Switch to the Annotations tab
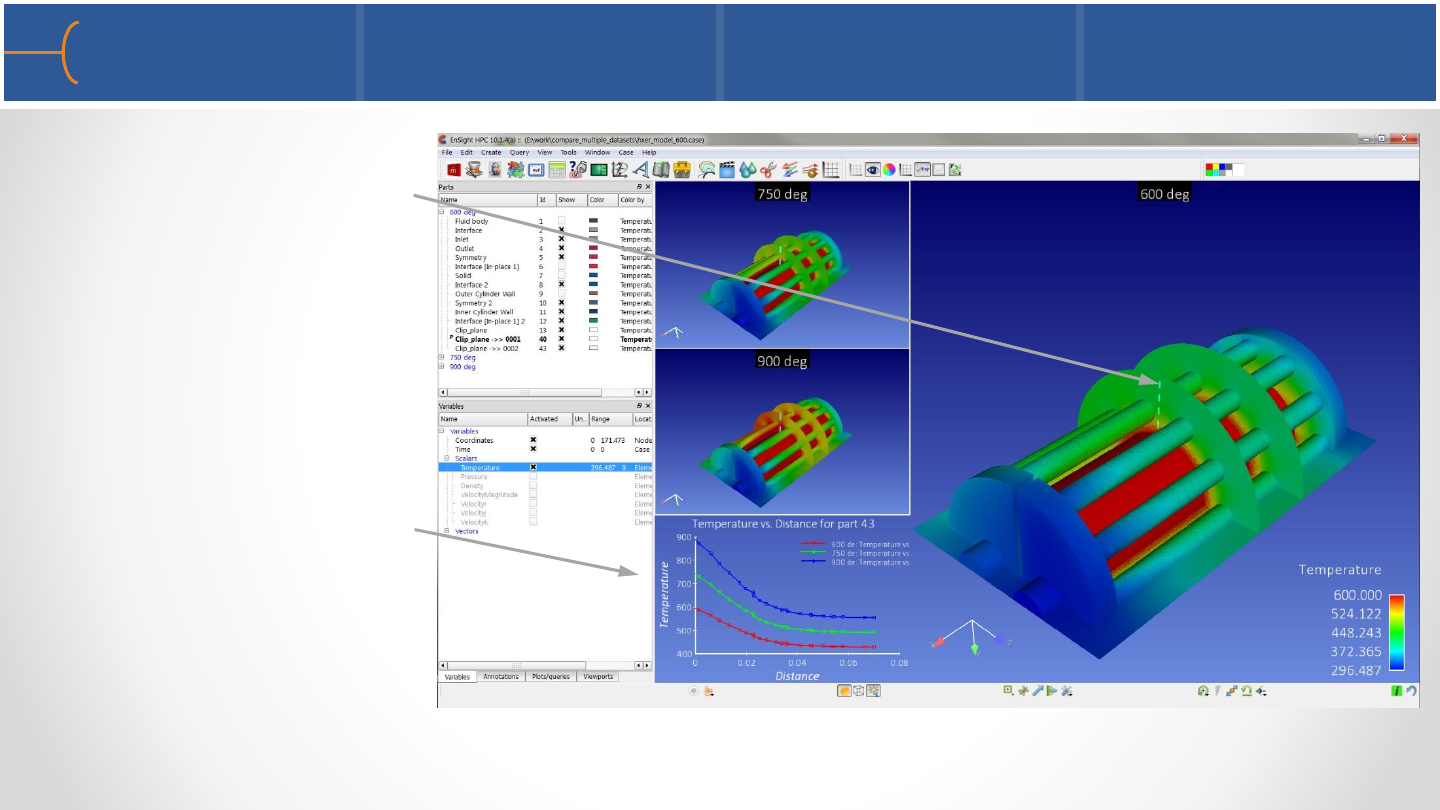1440x810 pixels. click(501, 676)
